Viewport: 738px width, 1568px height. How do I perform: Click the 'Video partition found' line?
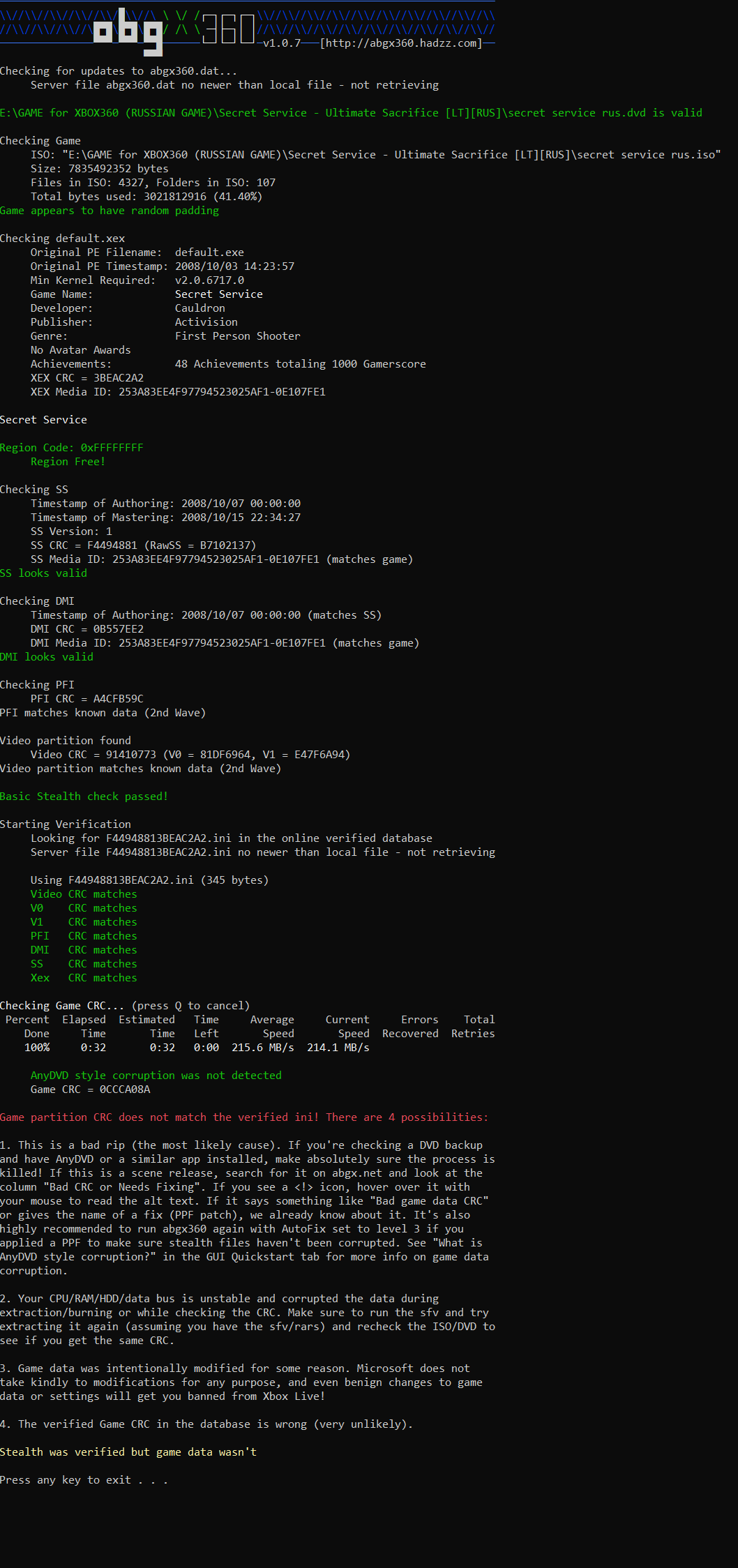click(x=66, y=741)
